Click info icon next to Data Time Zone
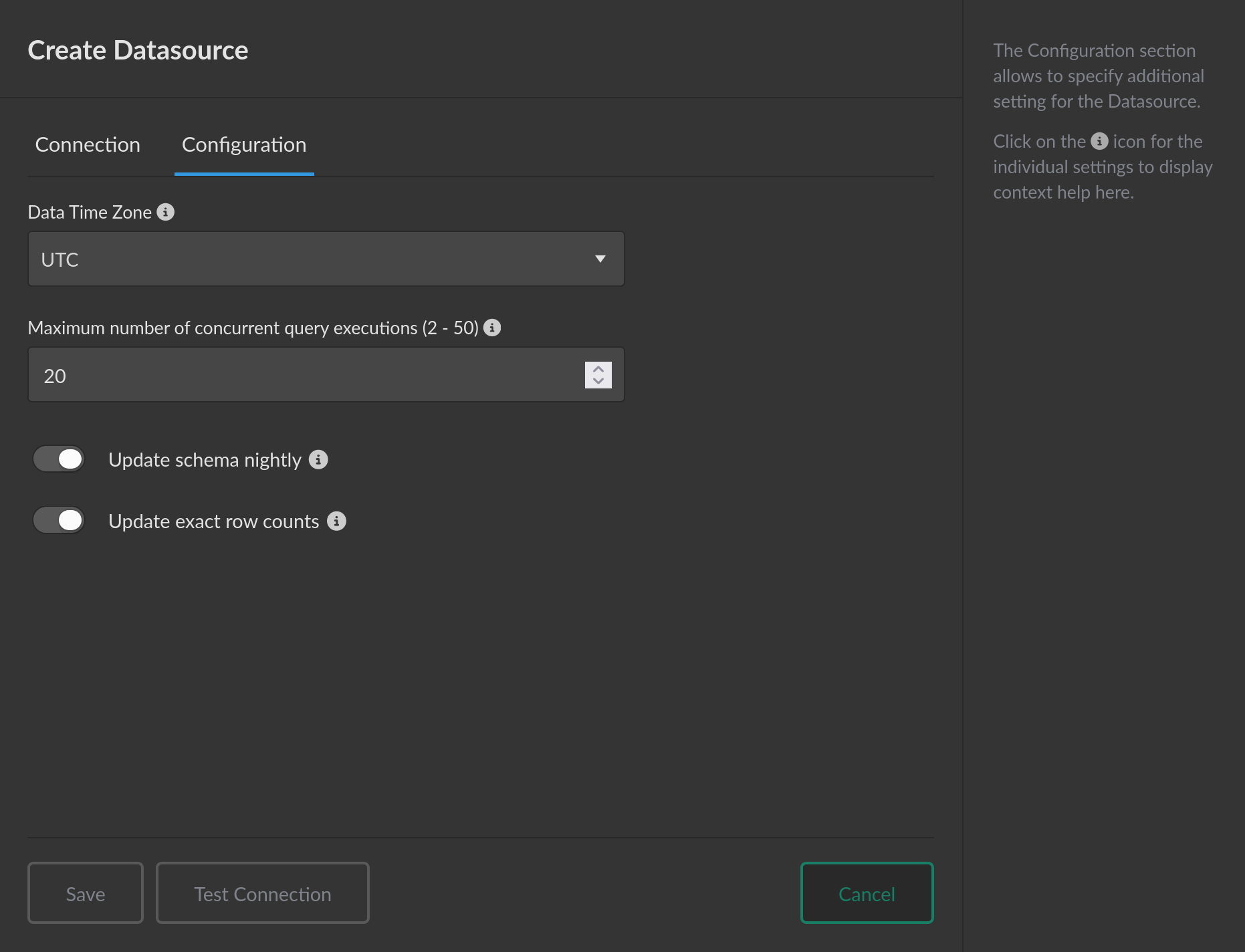The width and height of the screenshot is (1245, 952). coord(165,212)
